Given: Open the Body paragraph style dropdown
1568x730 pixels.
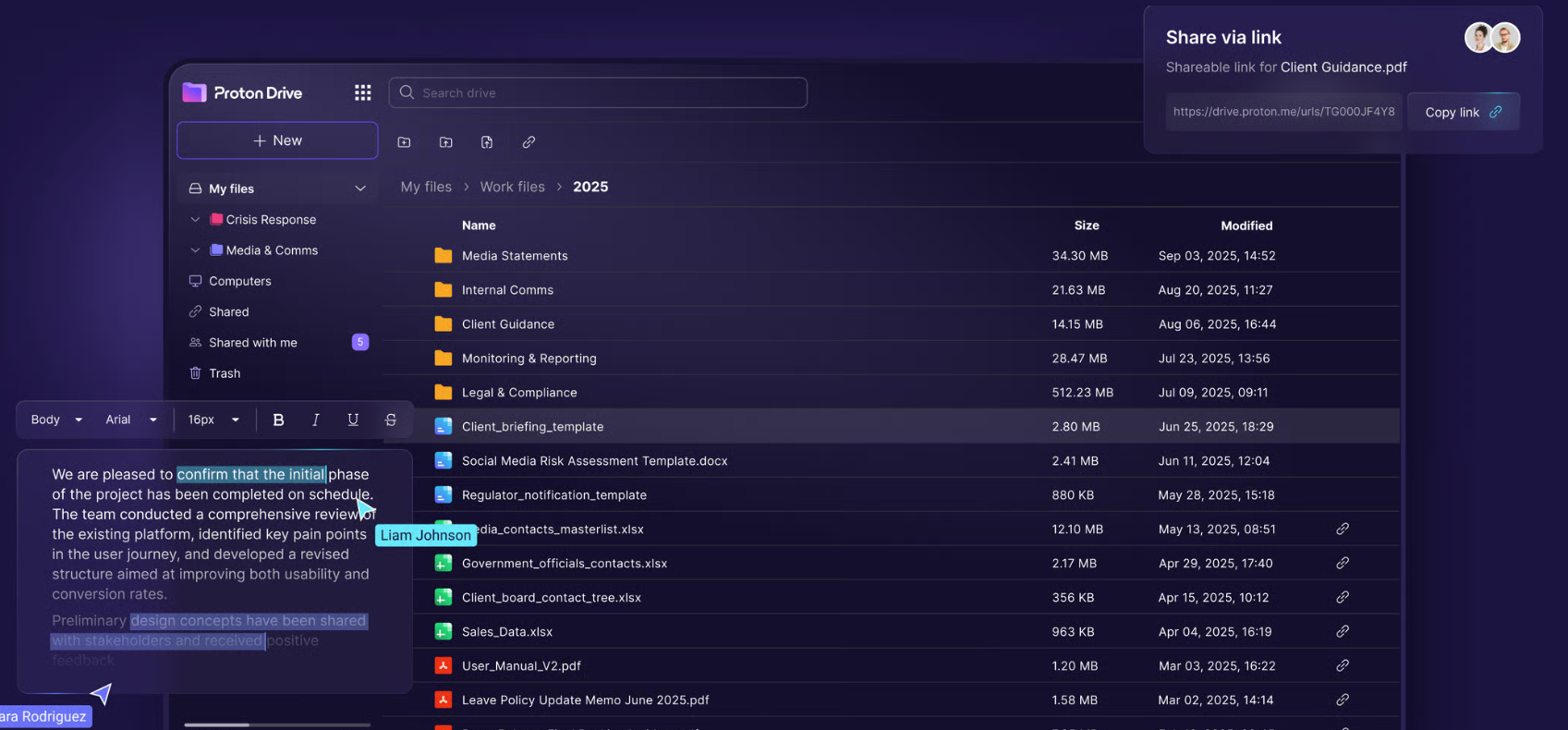Looking at the screenshot, I should (56, 420).
